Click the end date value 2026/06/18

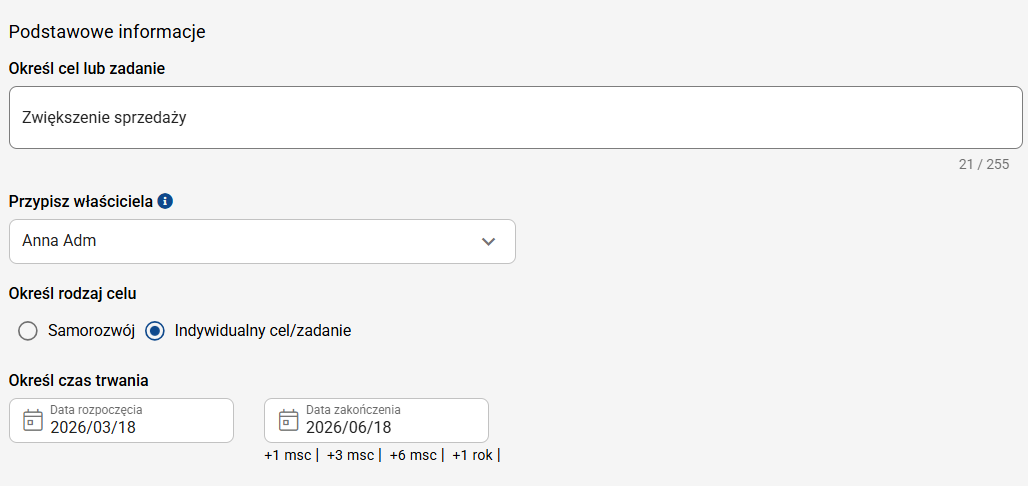pyautogui.click(x=349, y=427)
